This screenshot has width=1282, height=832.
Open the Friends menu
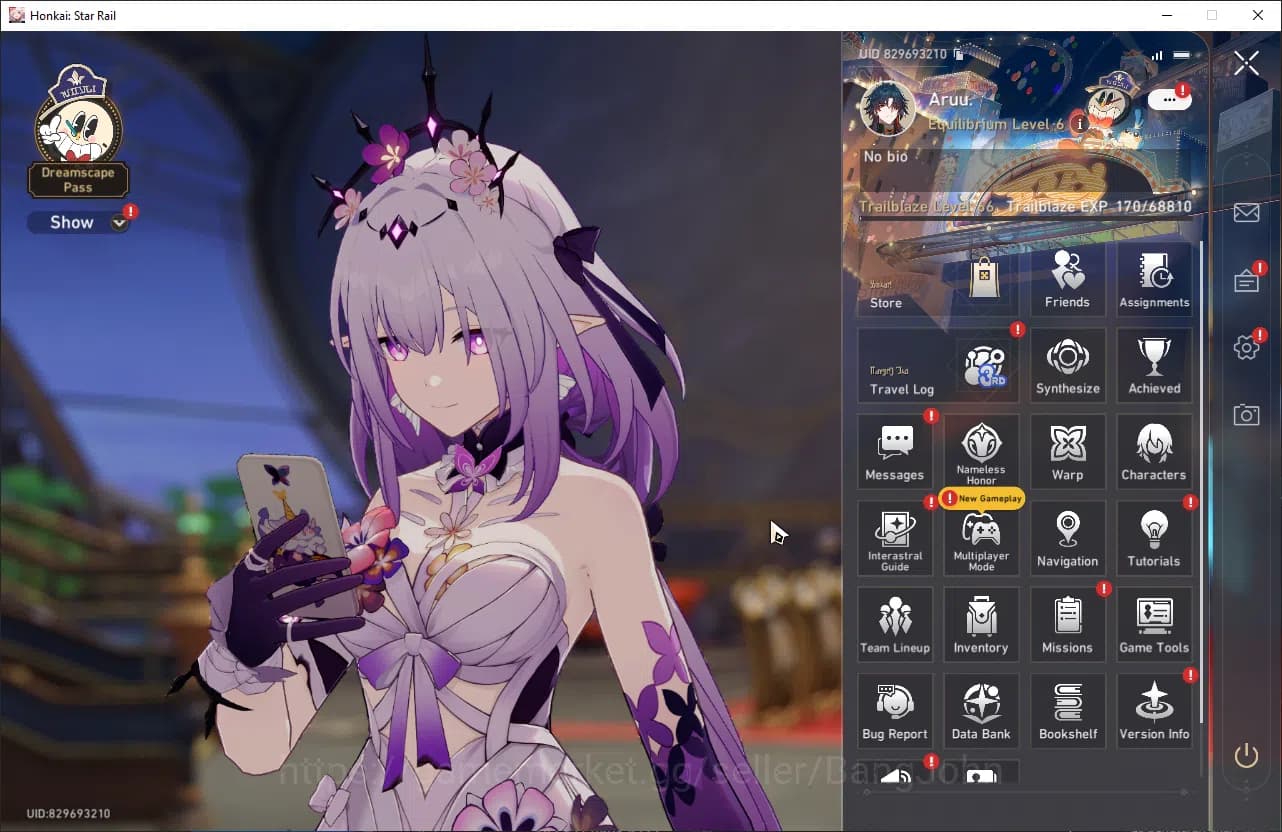(1067, 279)
